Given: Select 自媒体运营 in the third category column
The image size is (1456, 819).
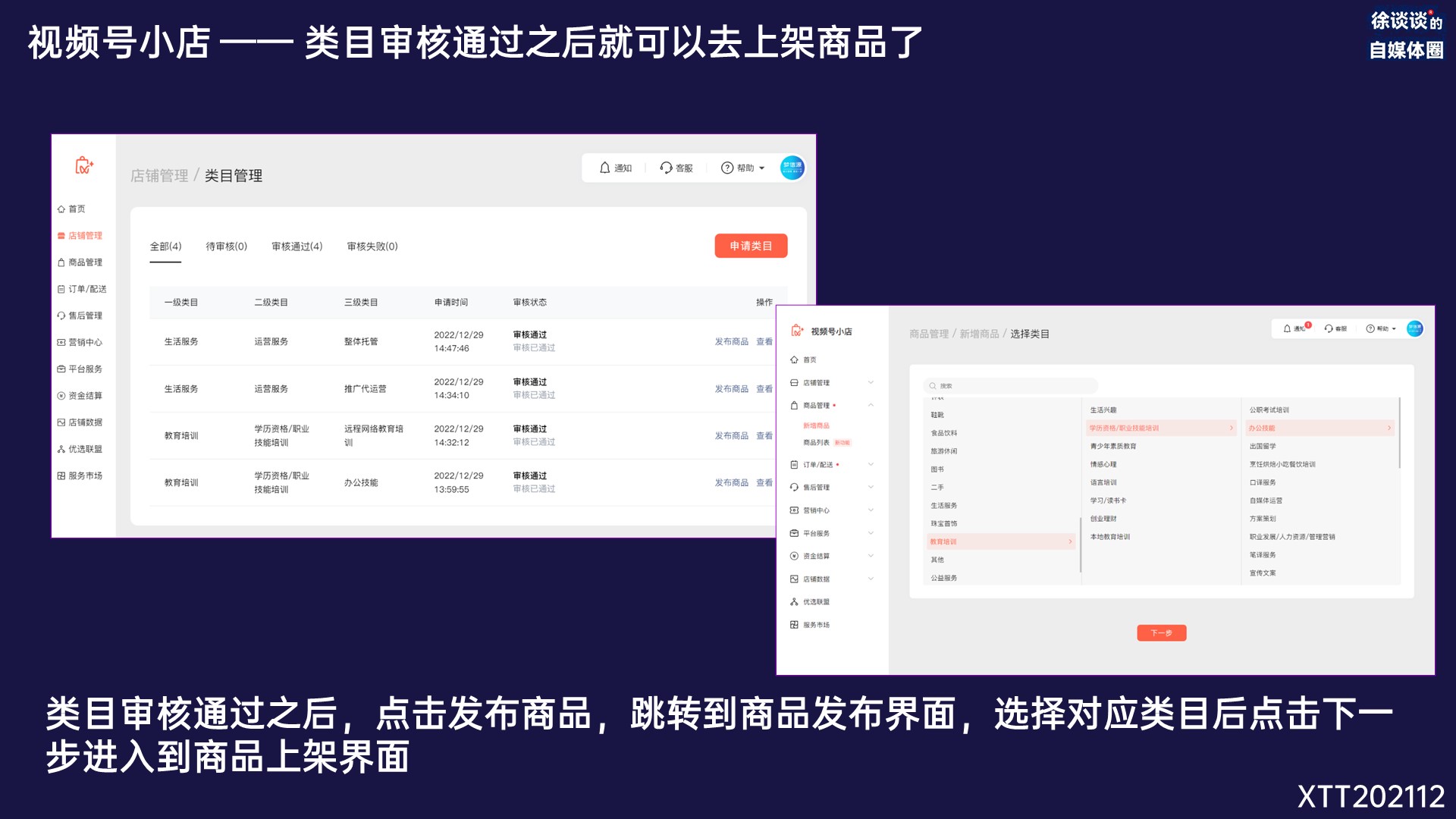Looking at the screenshot, I should 1266,500.
